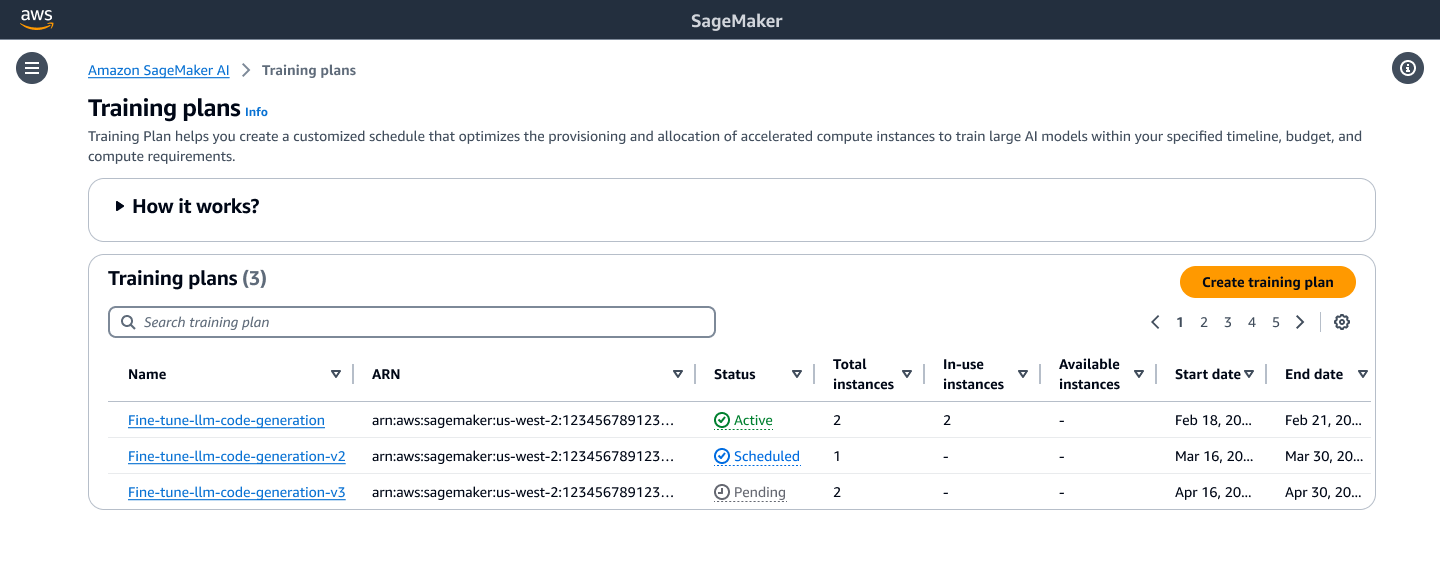Click Total instances header label
1440x566 pixels.
[863, 374]
